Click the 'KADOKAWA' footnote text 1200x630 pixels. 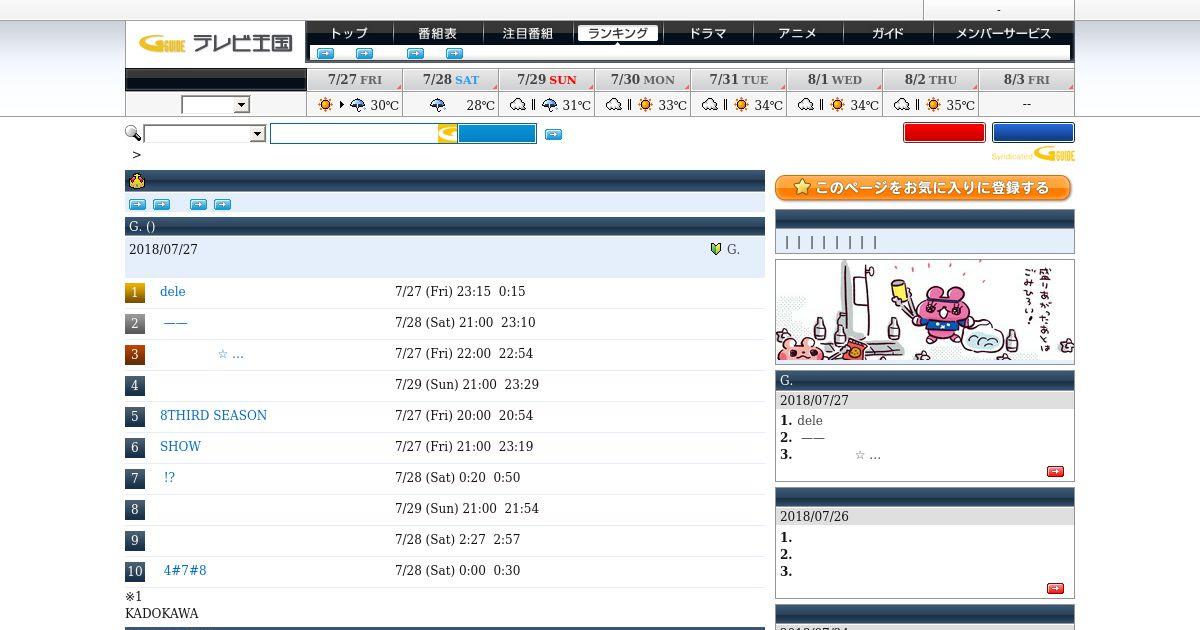click(162, 614)
